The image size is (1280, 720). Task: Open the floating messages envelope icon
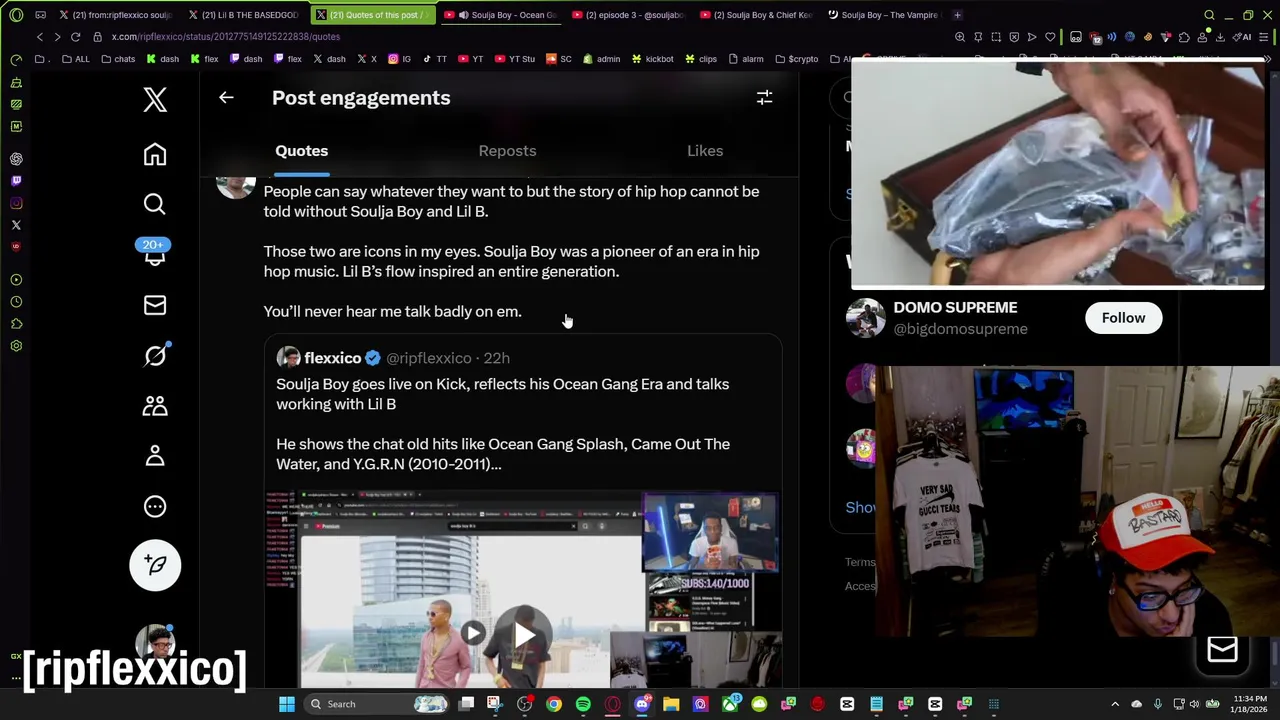click(1222, 650)
